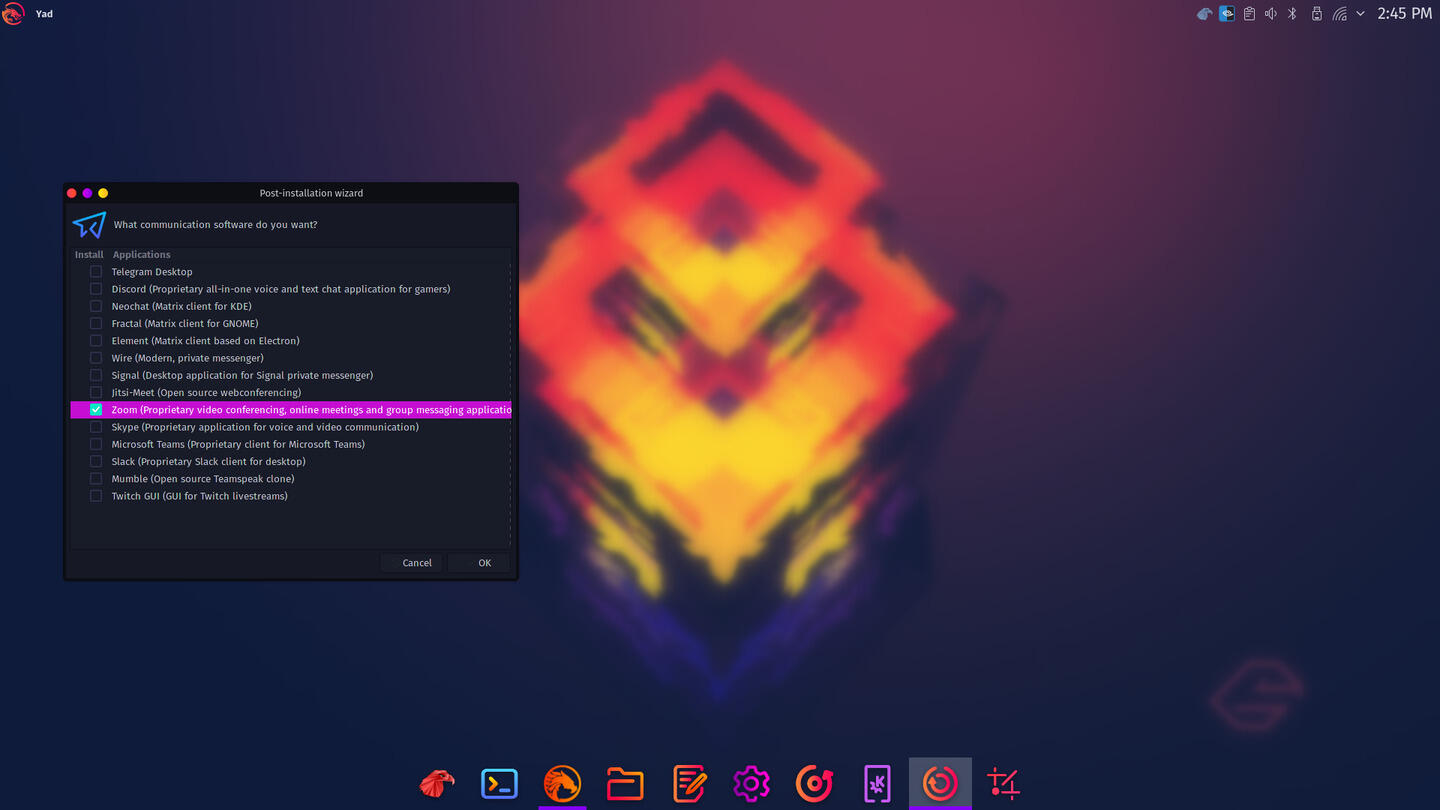1440x810 pixels.
Task: Click the Cancel button in wizard
Action: (411, 562)
